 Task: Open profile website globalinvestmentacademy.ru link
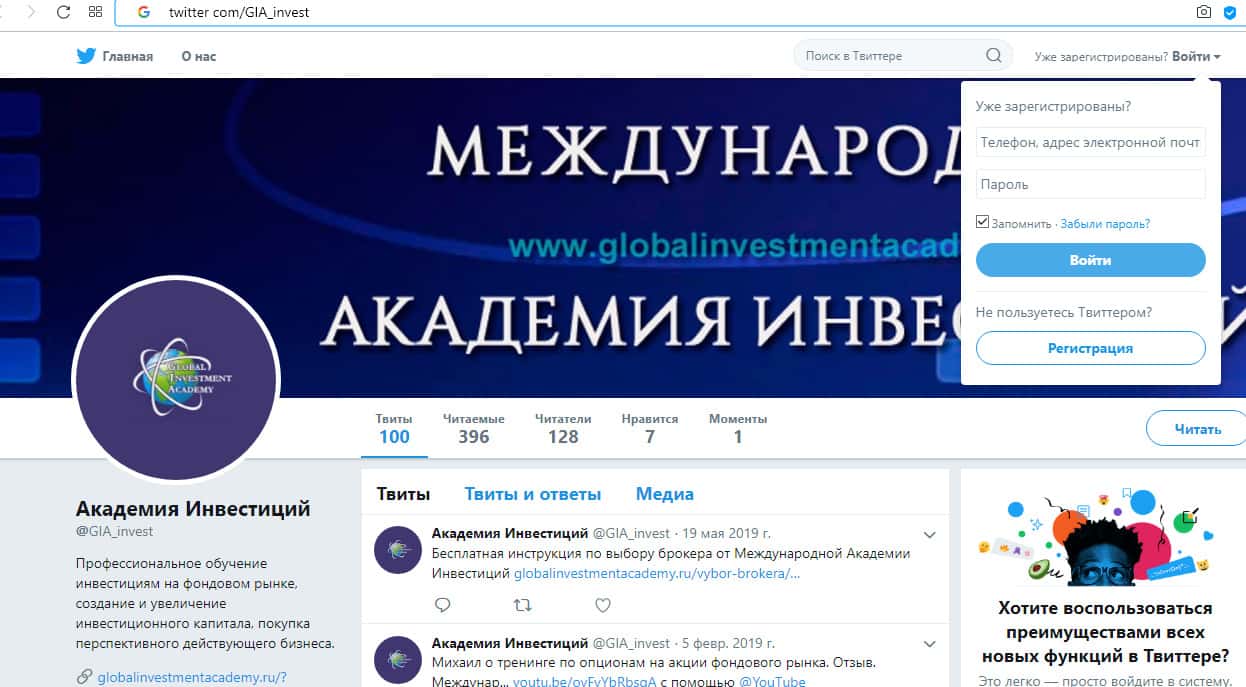coord(192,677)
